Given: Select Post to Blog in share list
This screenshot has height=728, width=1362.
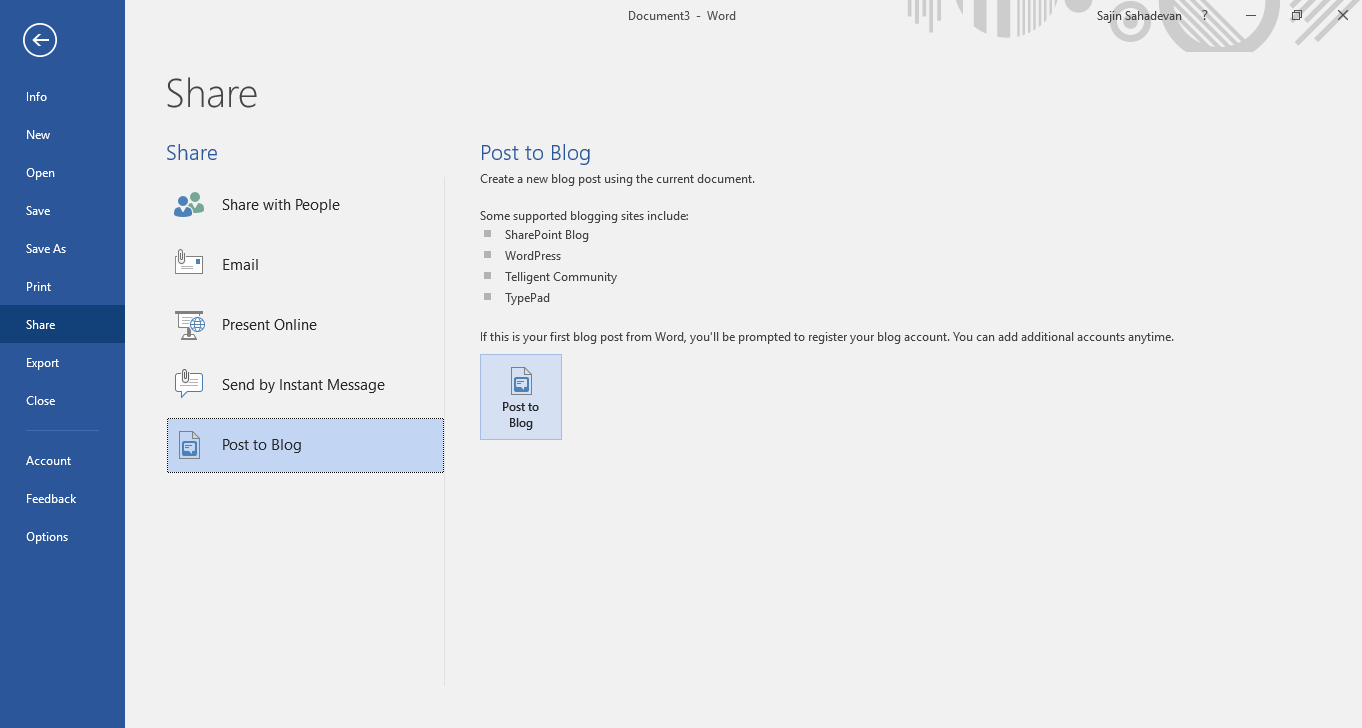Looking at the screenshot, I should point(305,445).
